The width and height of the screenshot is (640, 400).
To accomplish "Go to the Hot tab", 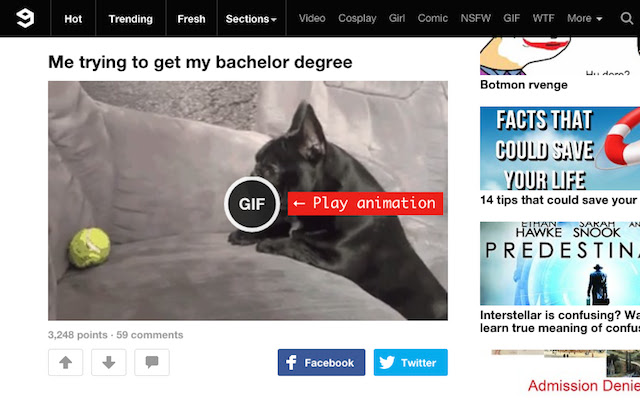I will 73,19.
